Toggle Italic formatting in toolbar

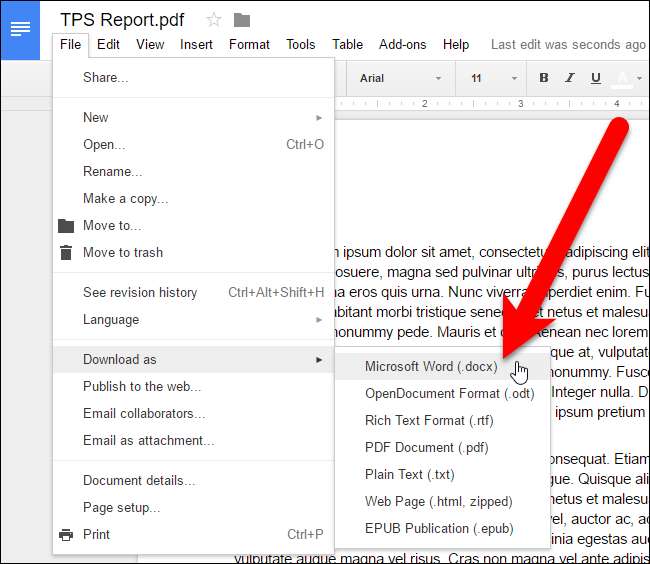[x=570, y=78]
